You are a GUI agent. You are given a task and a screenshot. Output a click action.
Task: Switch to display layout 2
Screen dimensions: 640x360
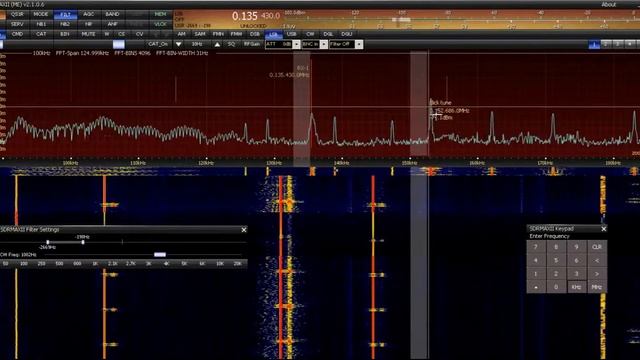pos(606,44)
